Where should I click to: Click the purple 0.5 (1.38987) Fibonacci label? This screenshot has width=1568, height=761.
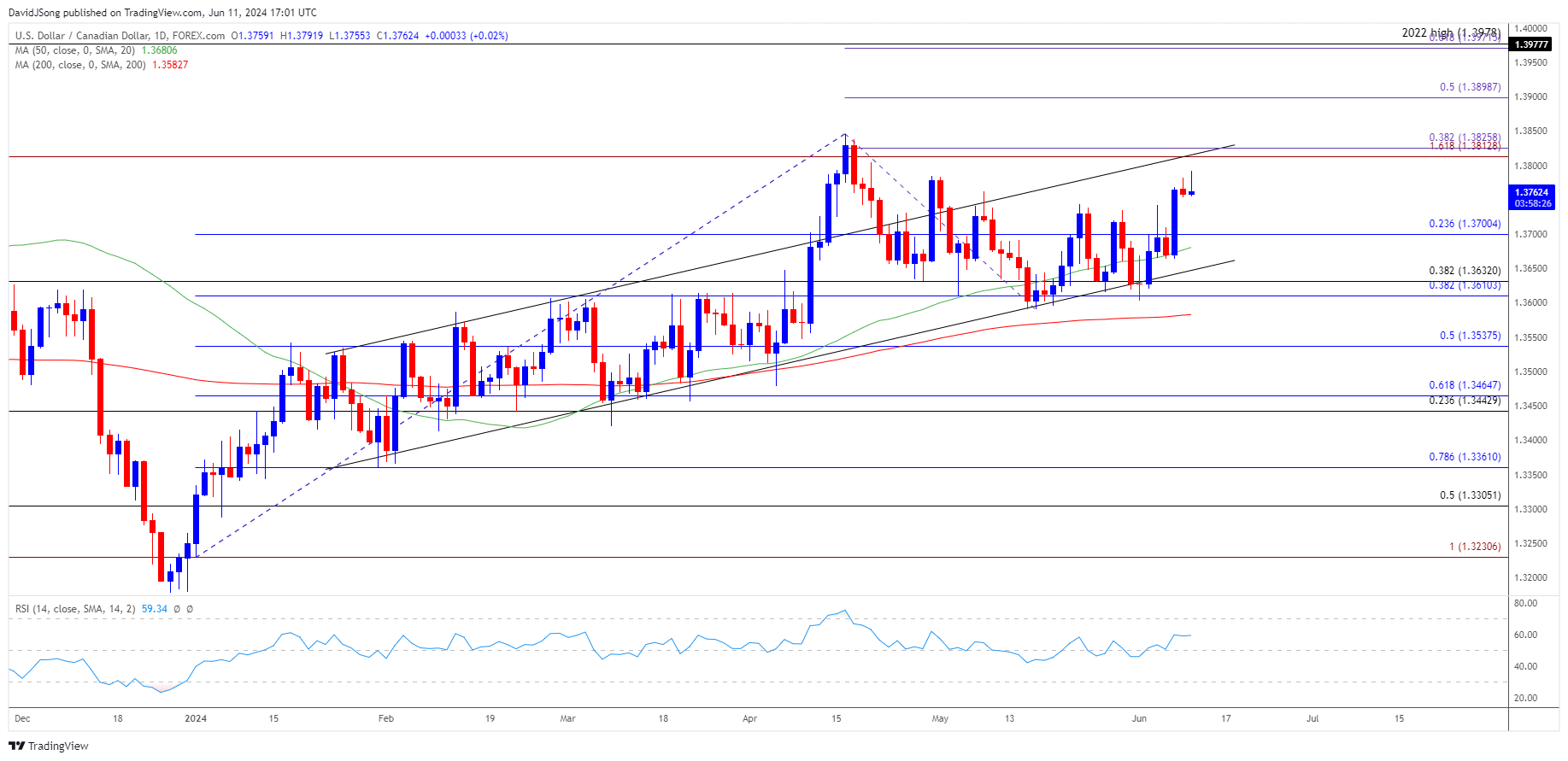pos(1470,87)
